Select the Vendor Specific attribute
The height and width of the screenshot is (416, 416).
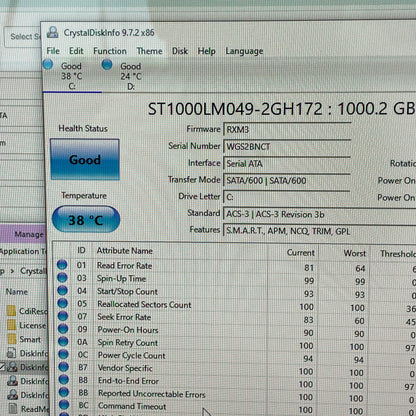click(x=125, y=368)
